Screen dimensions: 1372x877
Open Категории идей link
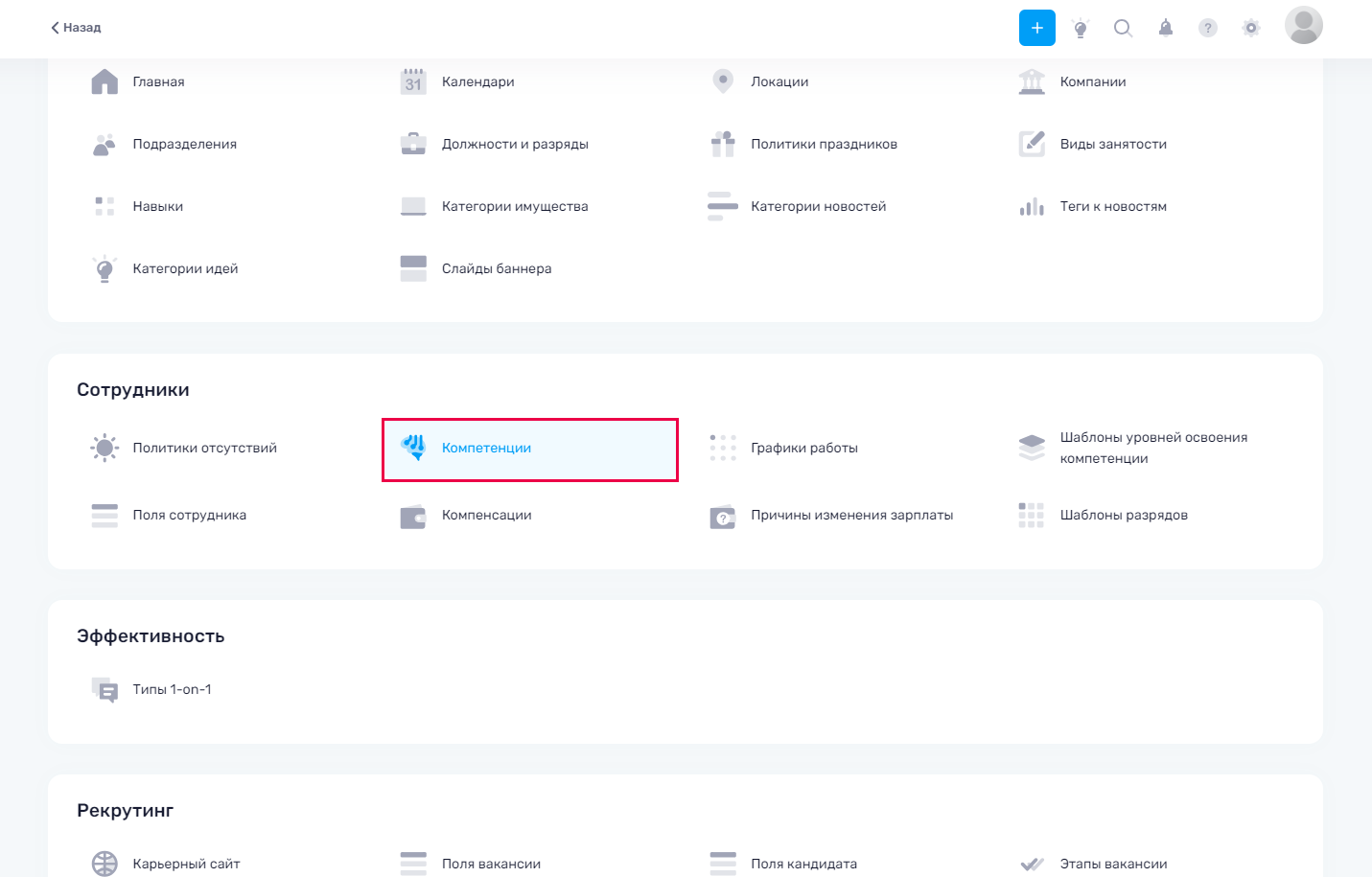pyautogui.click(x=185, y=268)
